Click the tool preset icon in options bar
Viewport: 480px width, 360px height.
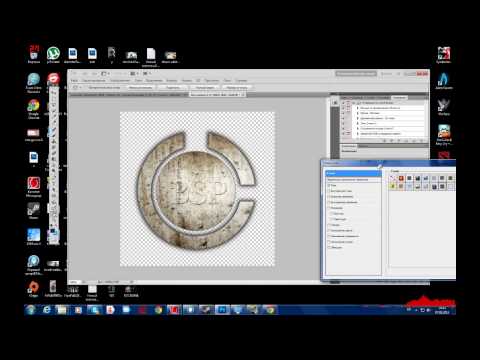75,87
